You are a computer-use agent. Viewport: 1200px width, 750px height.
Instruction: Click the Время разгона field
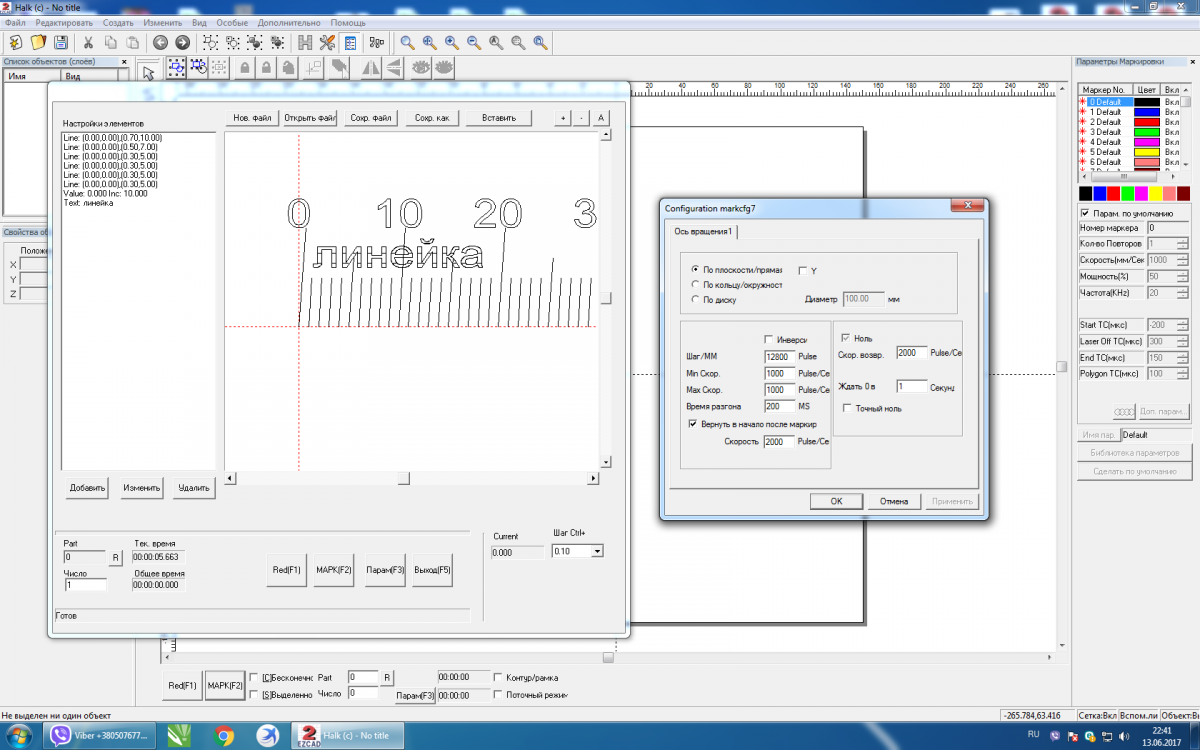(x=779, y=406)
